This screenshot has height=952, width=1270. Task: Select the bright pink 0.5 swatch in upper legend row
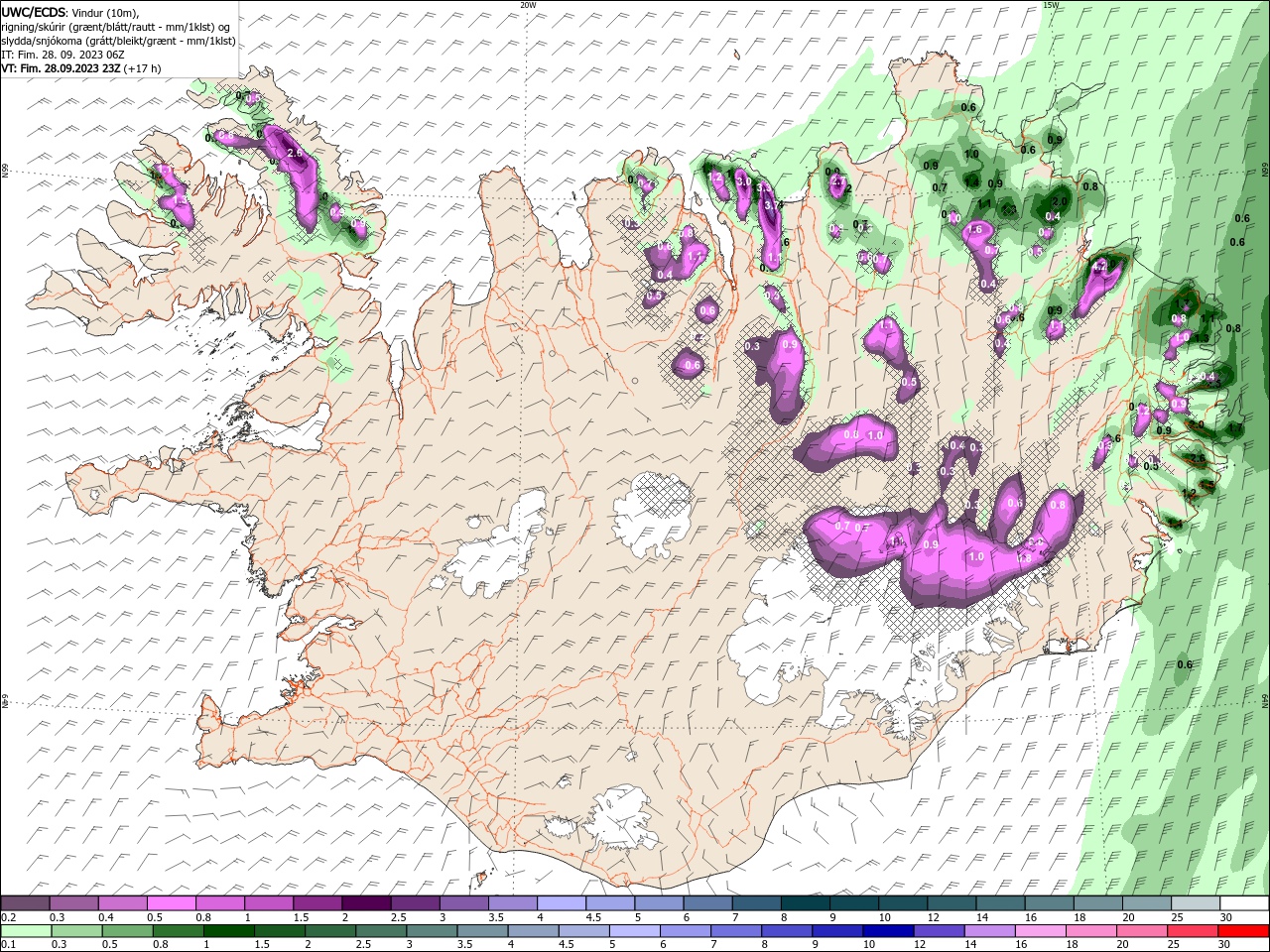[x=172, y=903]
